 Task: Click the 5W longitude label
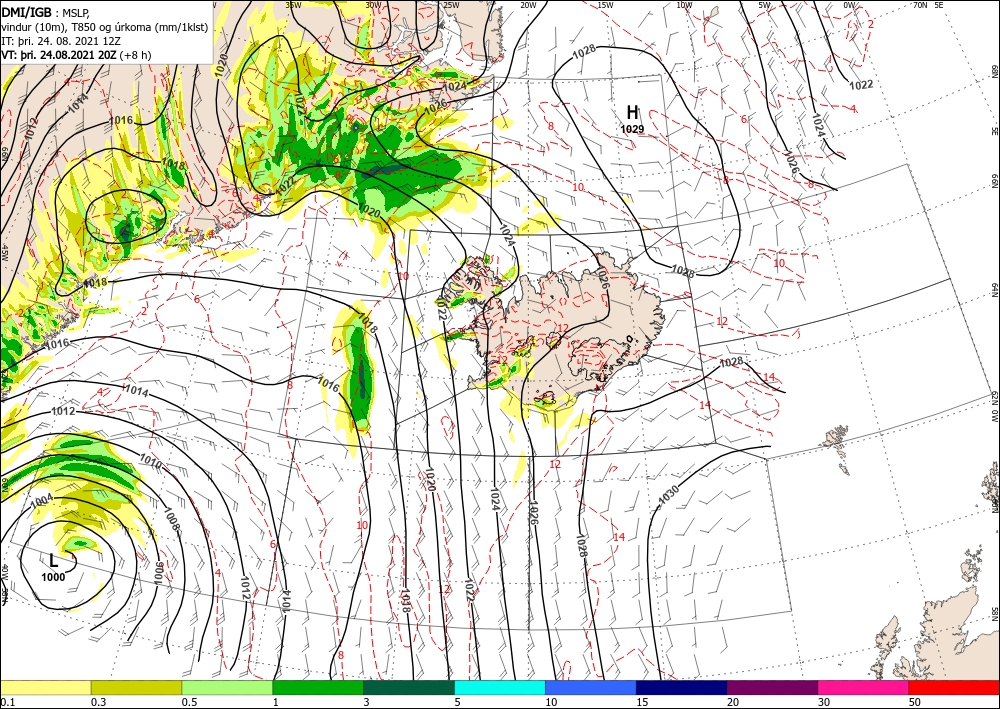point(765,5)
